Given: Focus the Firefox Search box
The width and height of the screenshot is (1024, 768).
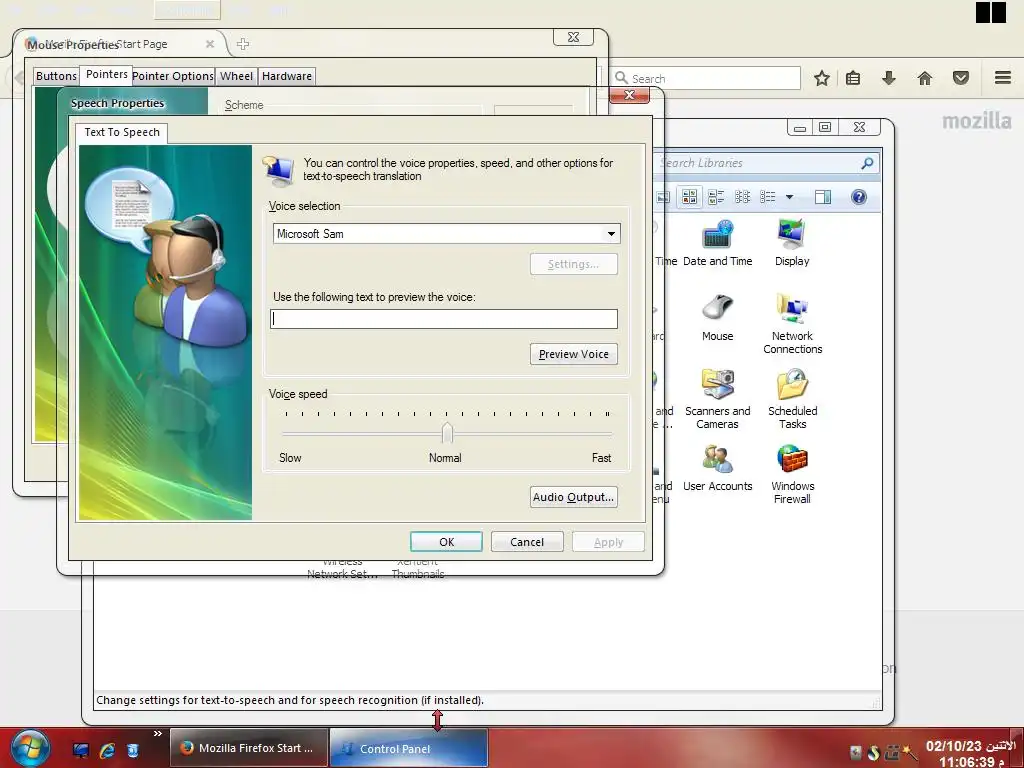Looking at the screenshot, I should click(705, 78).
